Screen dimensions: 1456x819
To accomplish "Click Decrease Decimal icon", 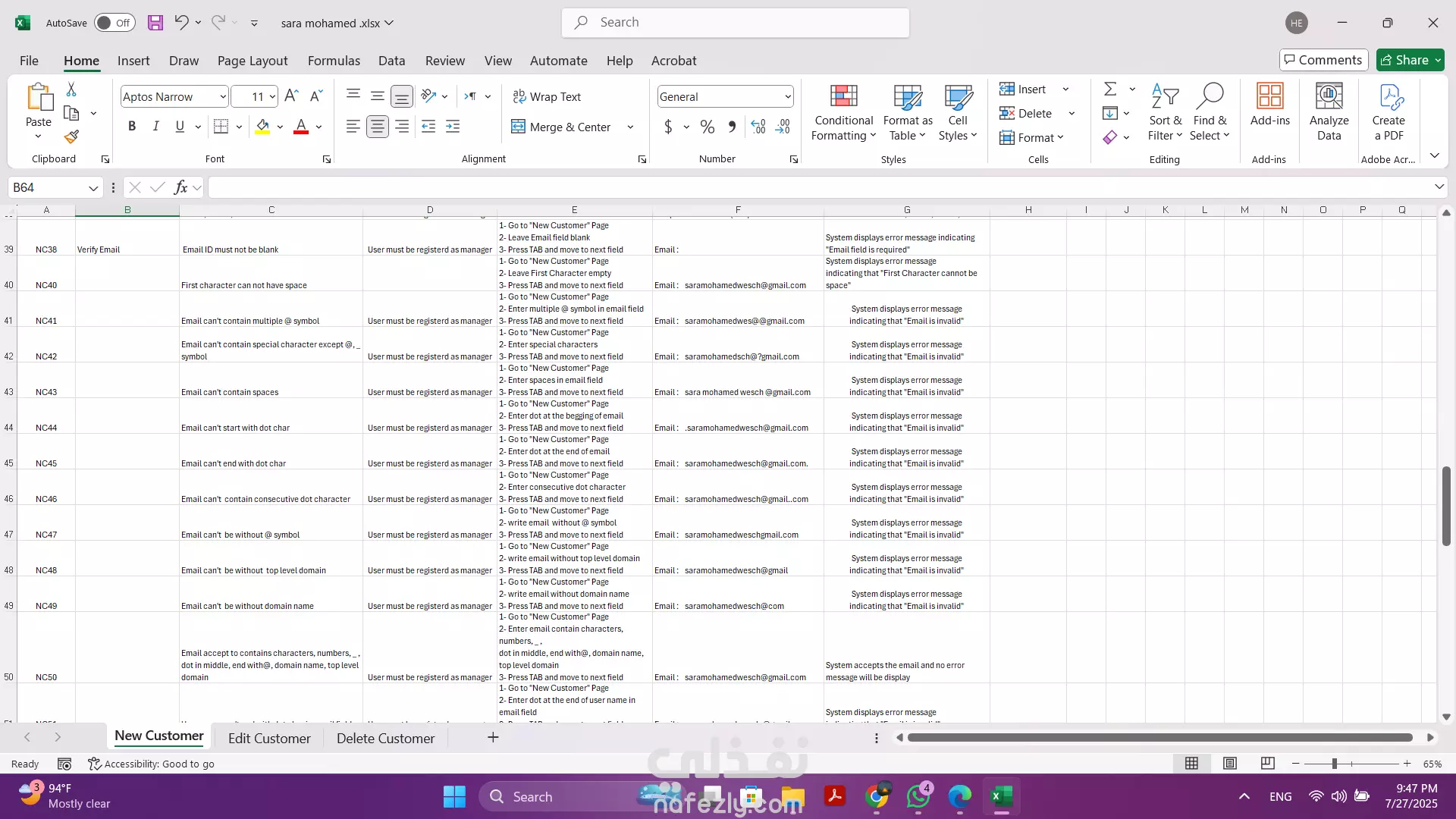I will pyautogui.click(x=783, y=127).
